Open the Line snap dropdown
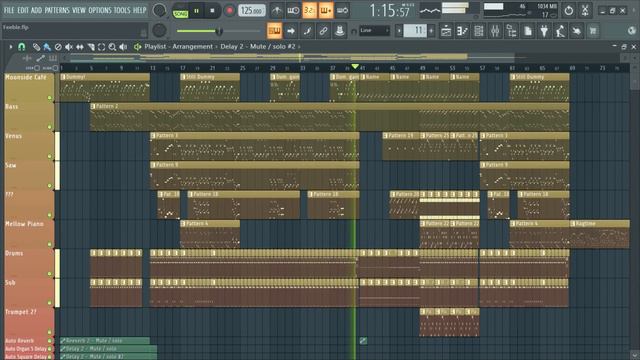 pyautogui.click(x=374, y=31)
